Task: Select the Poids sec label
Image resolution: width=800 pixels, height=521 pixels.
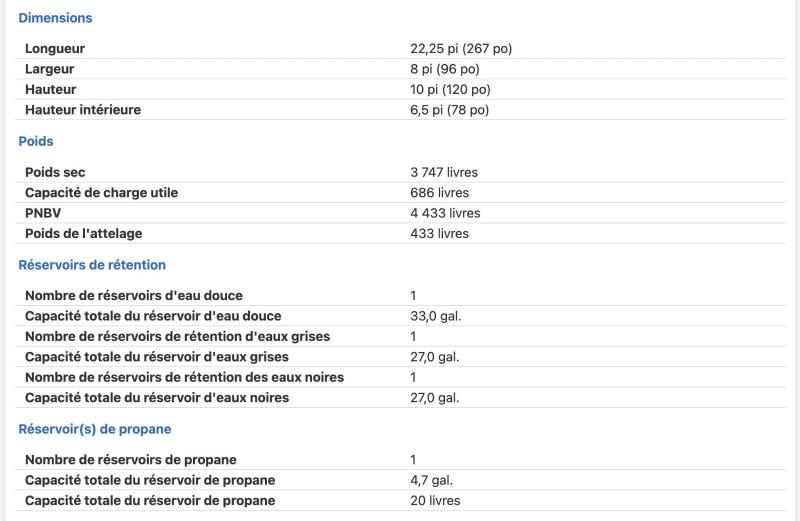Action: pyautogui.click(x=55, y=172)
